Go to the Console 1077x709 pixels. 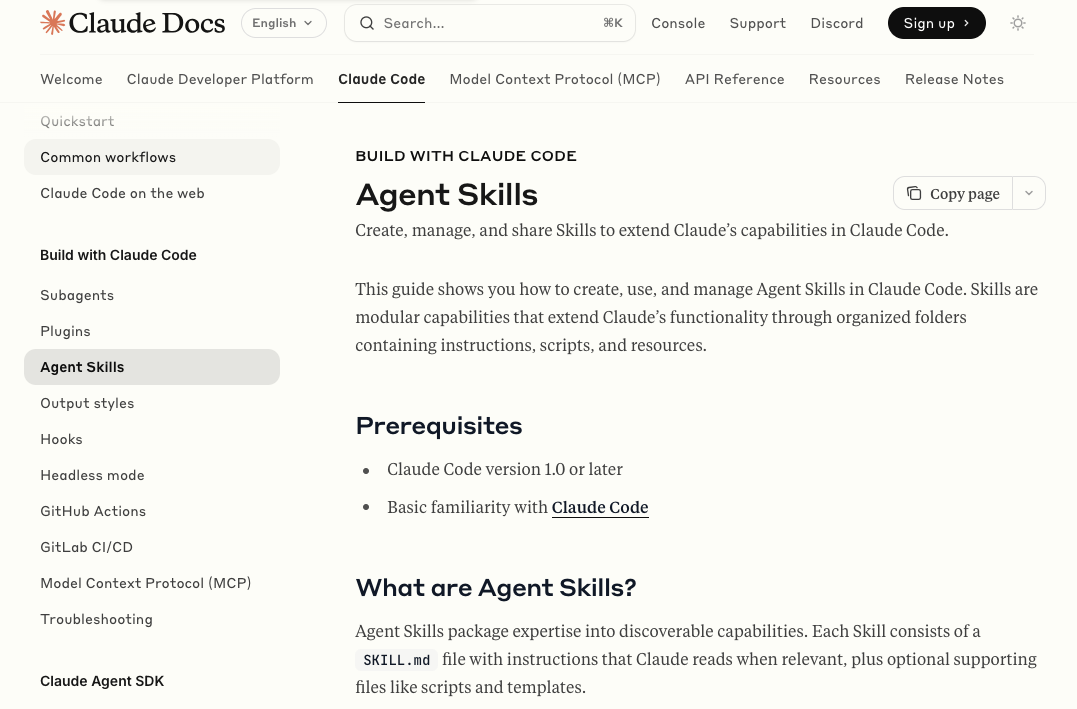tap(678, 23)
